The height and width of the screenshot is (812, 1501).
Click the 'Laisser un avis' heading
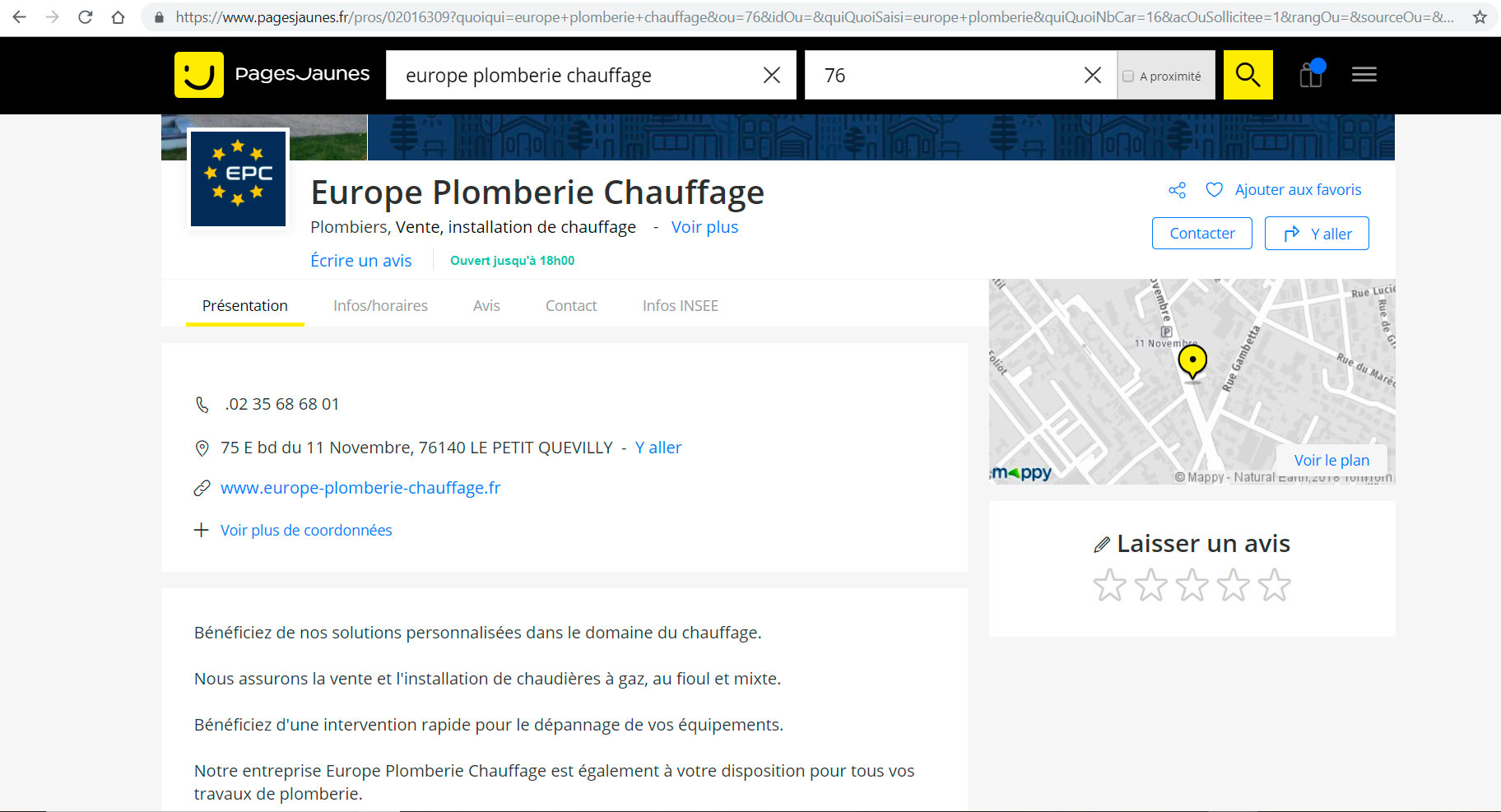coord(1203,544)
